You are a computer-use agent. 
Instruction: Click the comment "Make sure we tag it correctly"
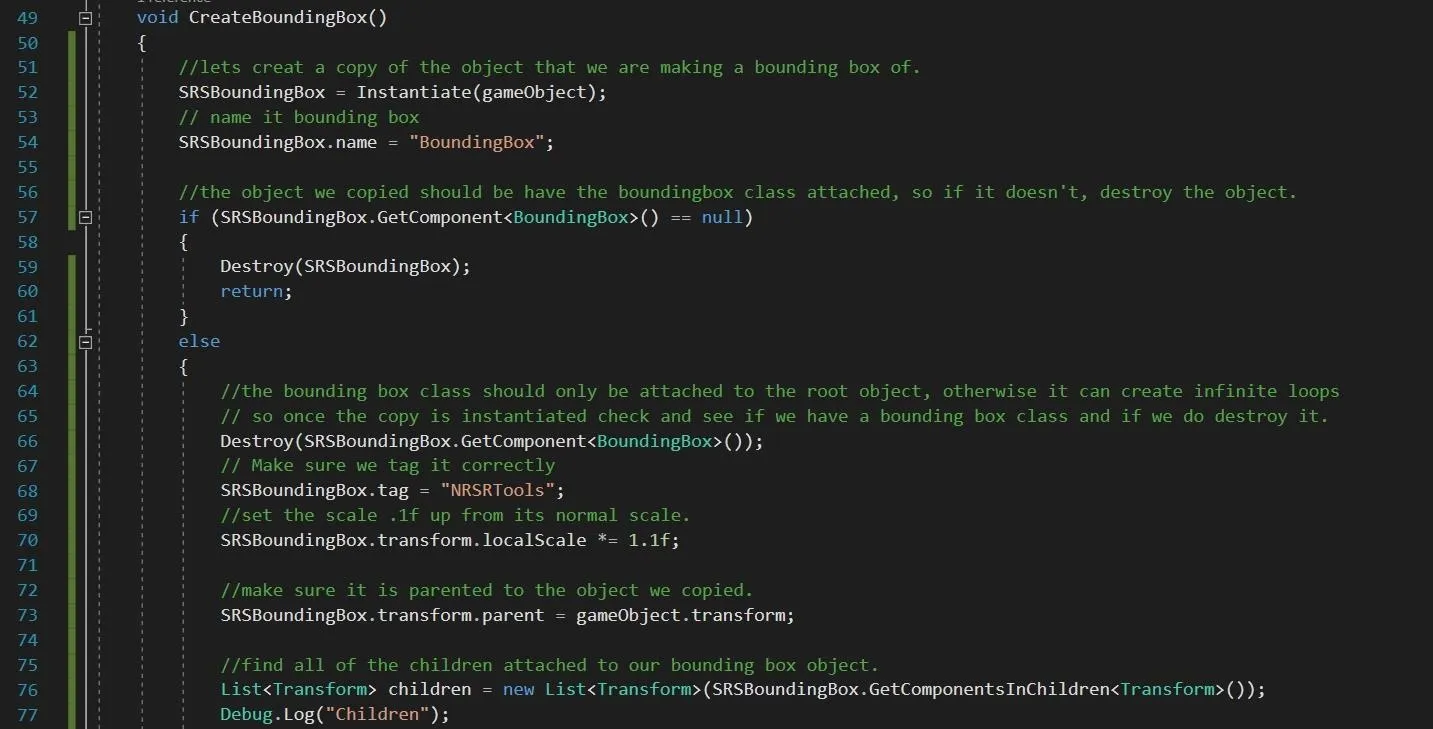click(388, 465)
